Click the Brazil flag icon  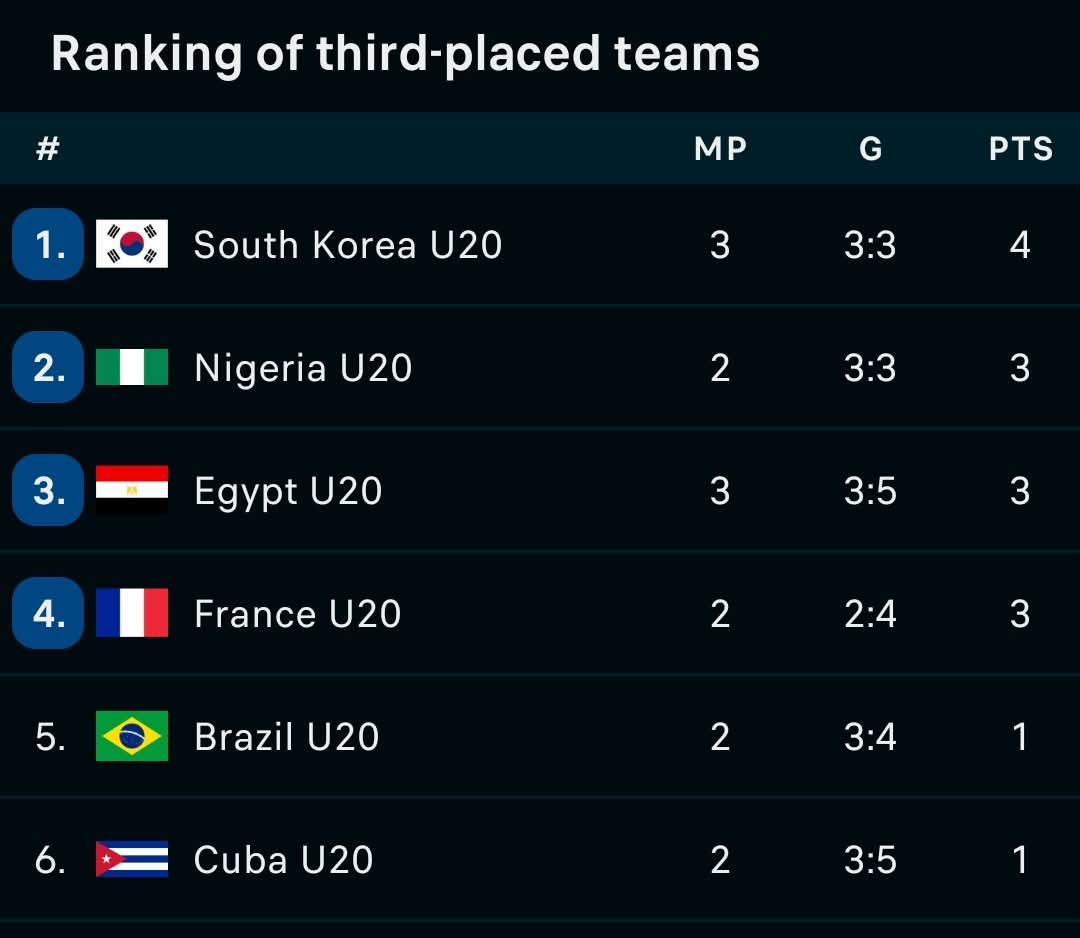tap(132, 736)
